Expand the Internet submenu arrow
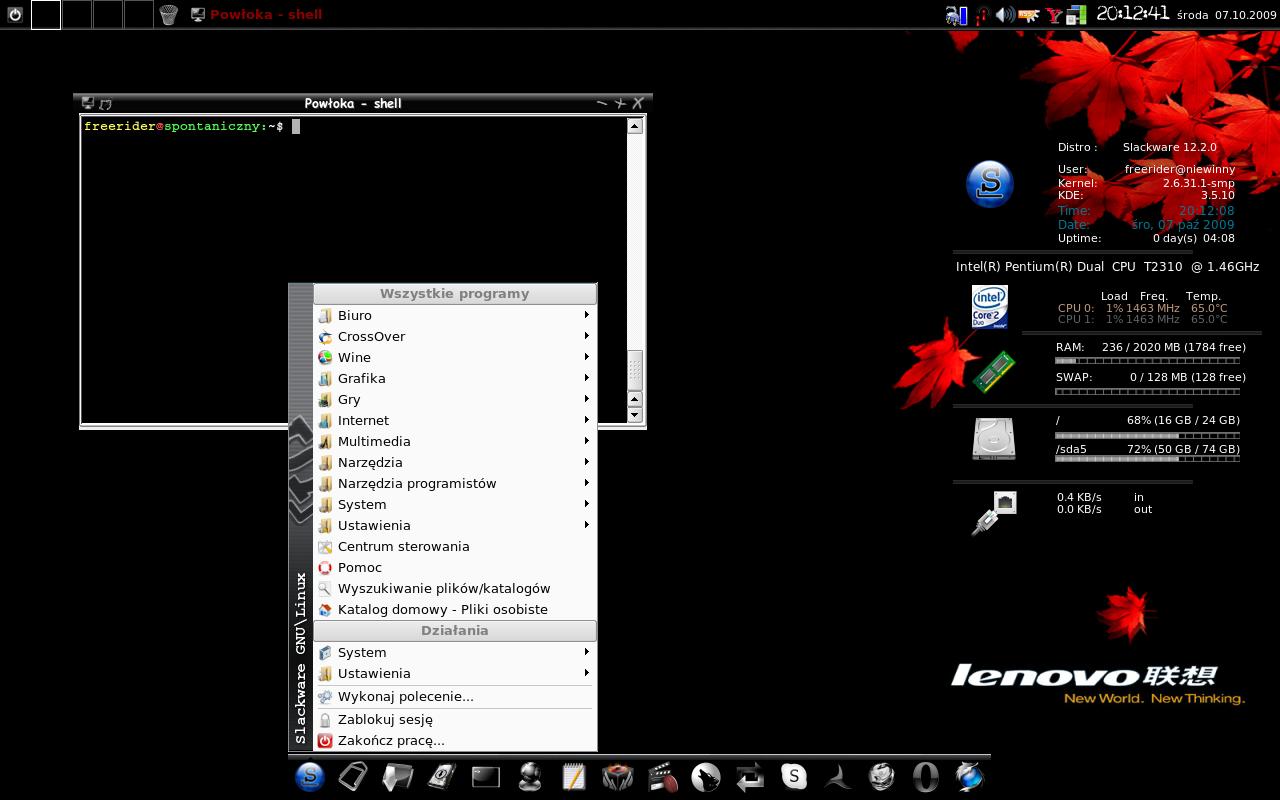Image resolution: width=1280 pixels, height=800 pixels. pos(587,420)
